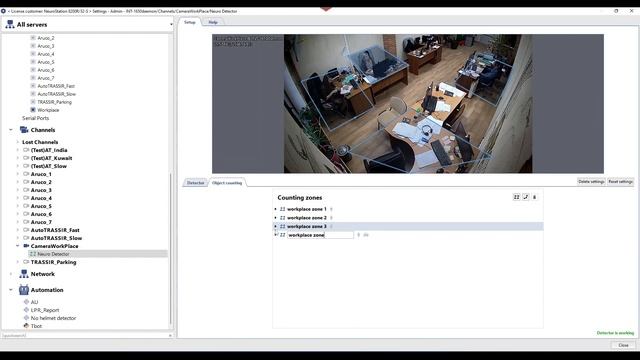Click the script icon beside No helmet detector
This screenshot has width=640, height=360.
point(26,318)
